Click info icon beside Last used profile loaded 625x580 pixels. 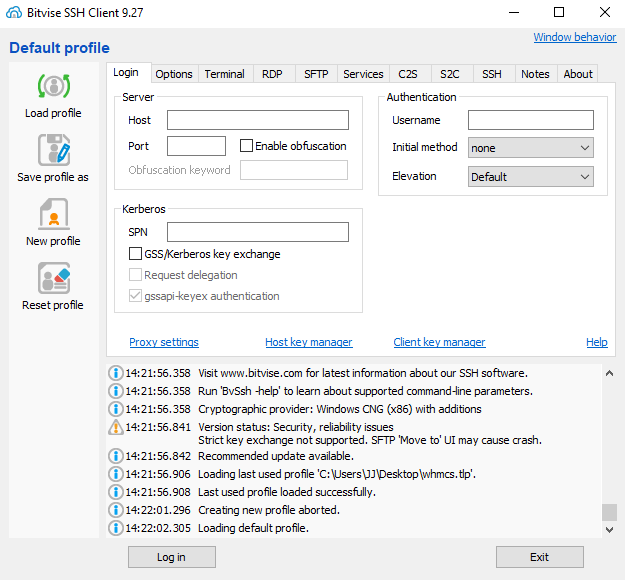click(x=116, y=492)
